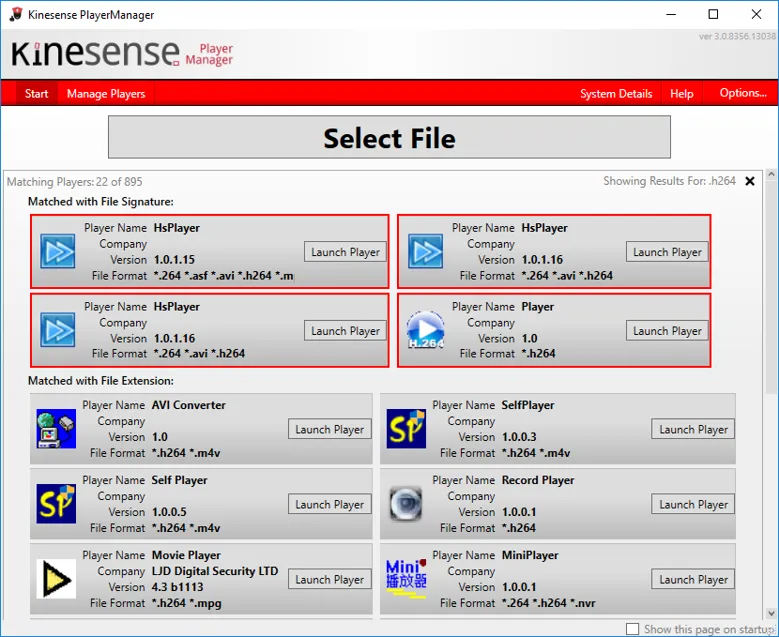
Task: Close the Kinesense PlayerManager window
Action: (x=756, y=14)
